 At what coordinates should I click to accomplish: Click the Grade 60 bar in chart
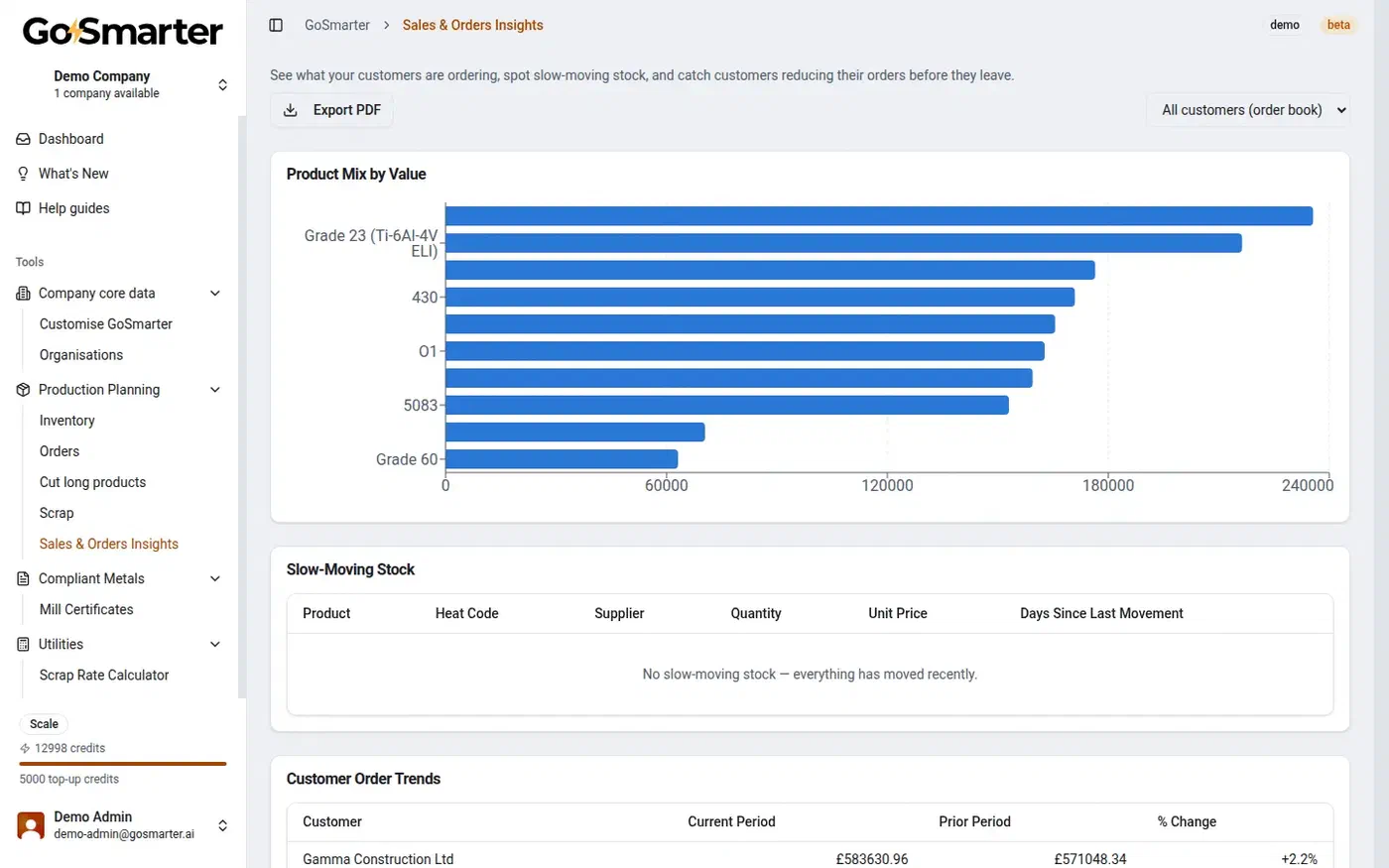click(x=562, y=459)
